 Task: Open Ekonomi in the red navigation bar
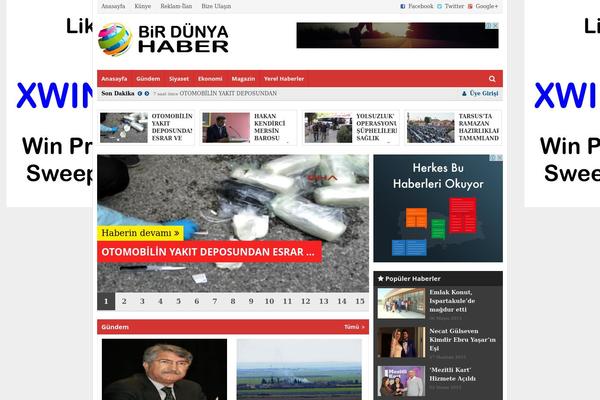coord(210,79)
